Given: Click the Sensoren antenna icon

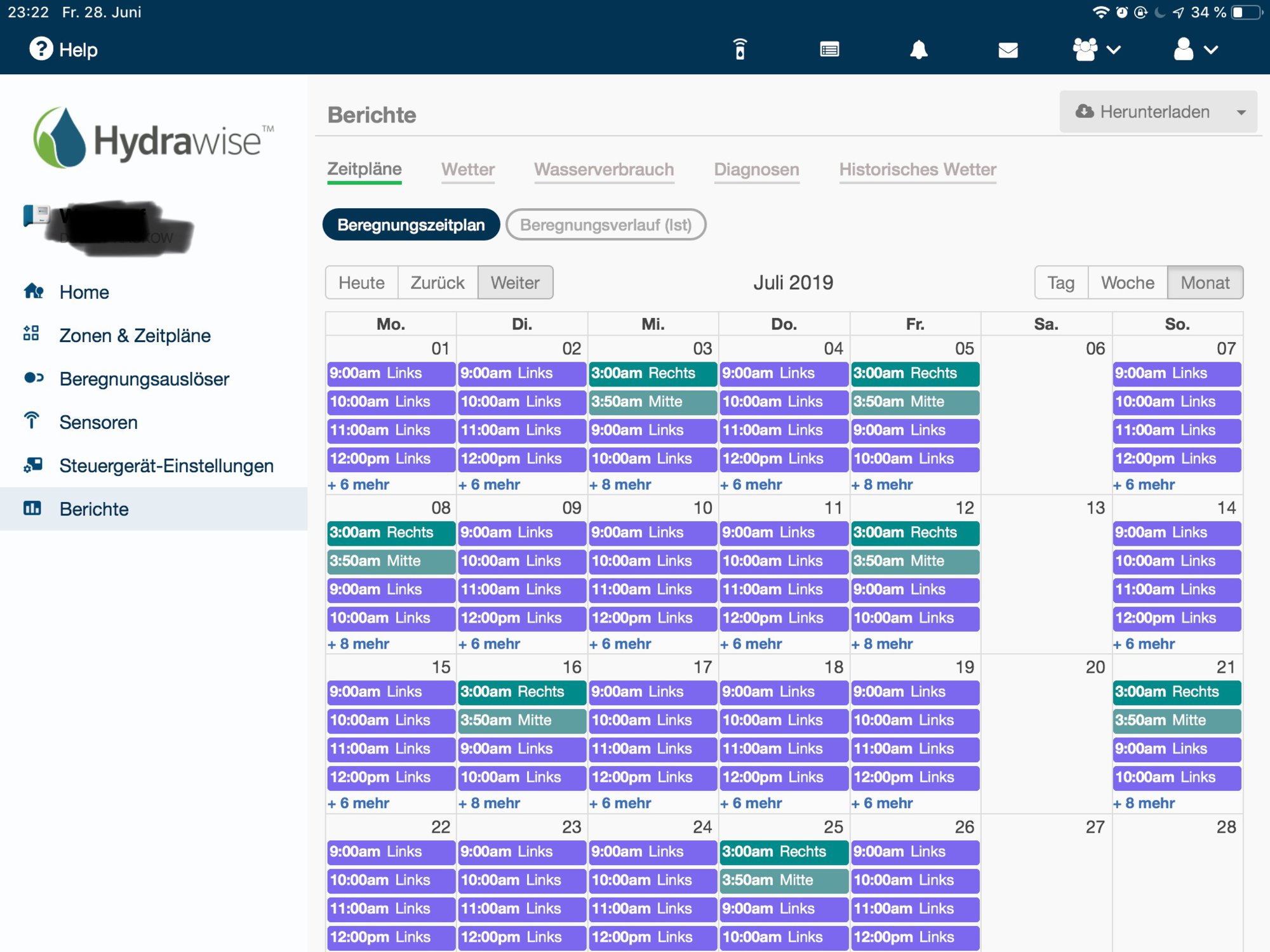Looking at the screenshot, I should pyautogui.click(x=31, y=420).
